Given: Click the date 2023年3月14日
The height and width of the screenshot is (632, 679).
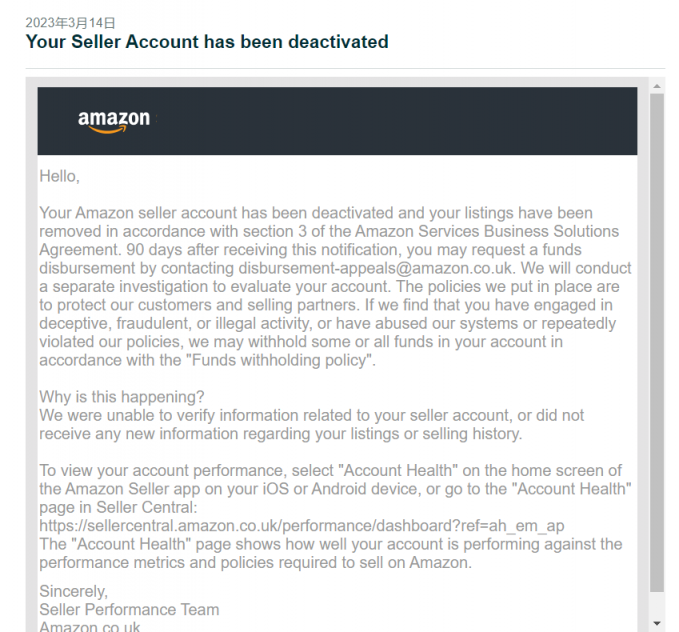Looking at the screenshot, I should click(x=70, y=23).
